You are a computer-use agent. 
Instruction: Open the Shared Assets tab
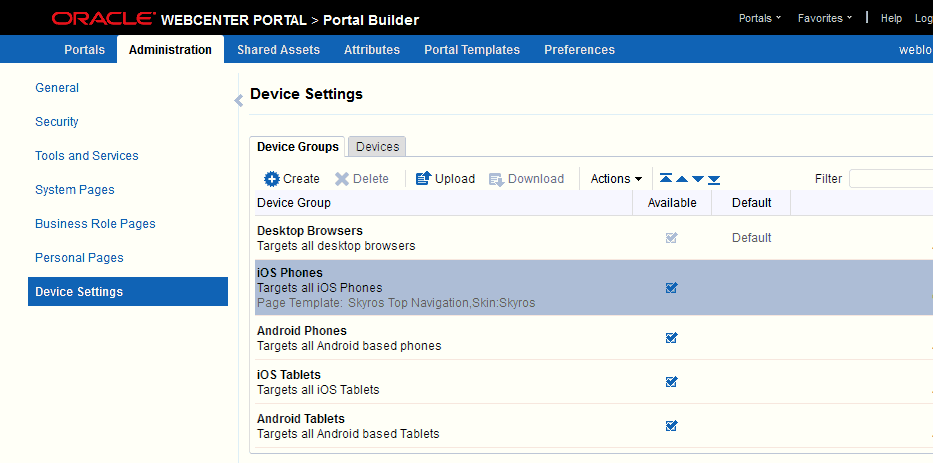tap(278, 50)
